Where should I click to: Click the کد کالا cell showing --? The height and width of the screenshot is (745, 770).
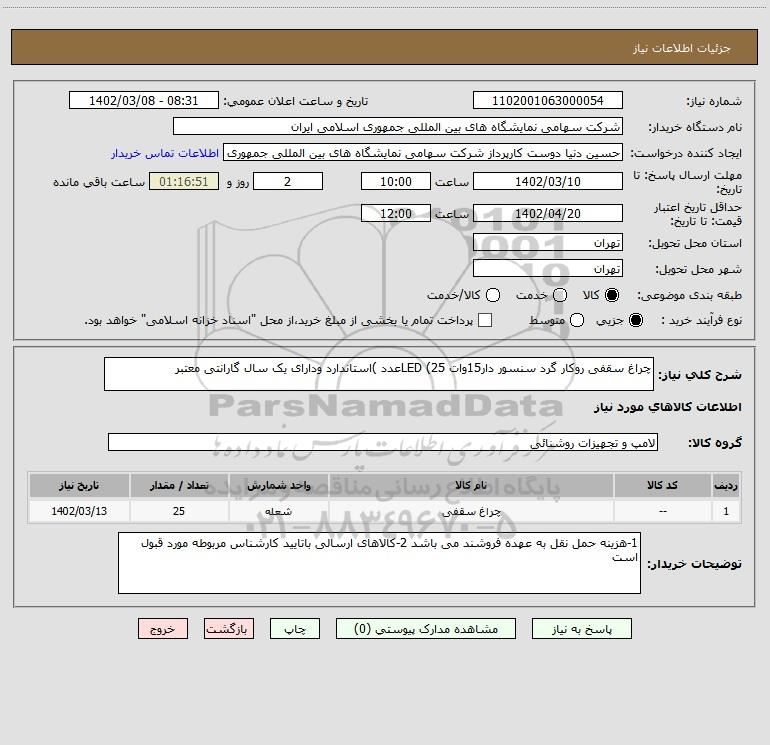pyautogui.click(x=662, y=511)
